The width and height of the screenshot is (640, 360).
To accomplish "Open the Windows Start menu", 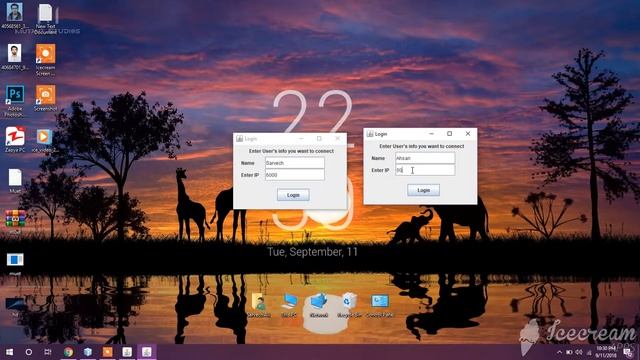I will coord(9,352).
